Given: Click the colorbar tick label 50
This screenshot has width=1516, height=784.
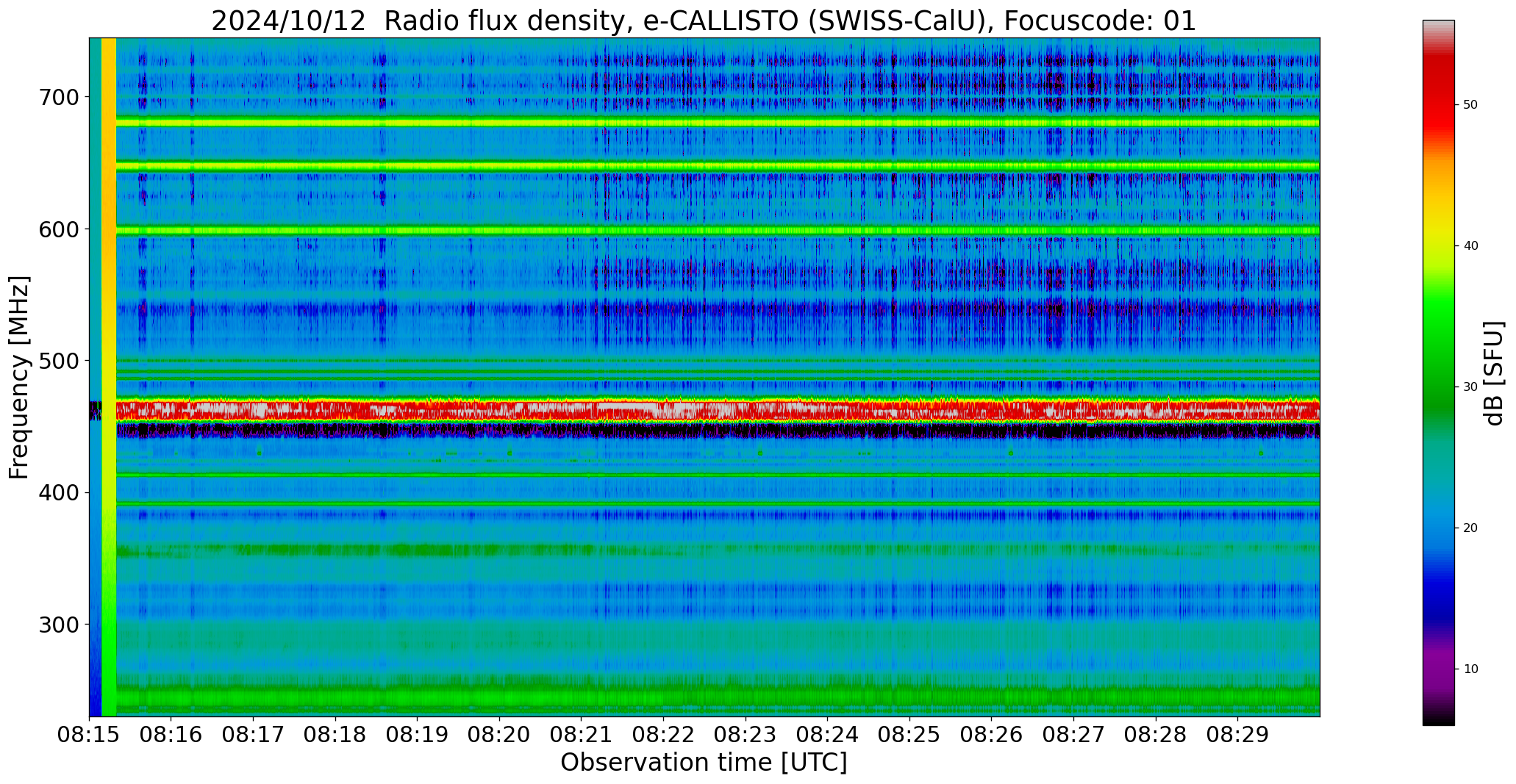Looking at the screenshot, I should [1470, 105].
